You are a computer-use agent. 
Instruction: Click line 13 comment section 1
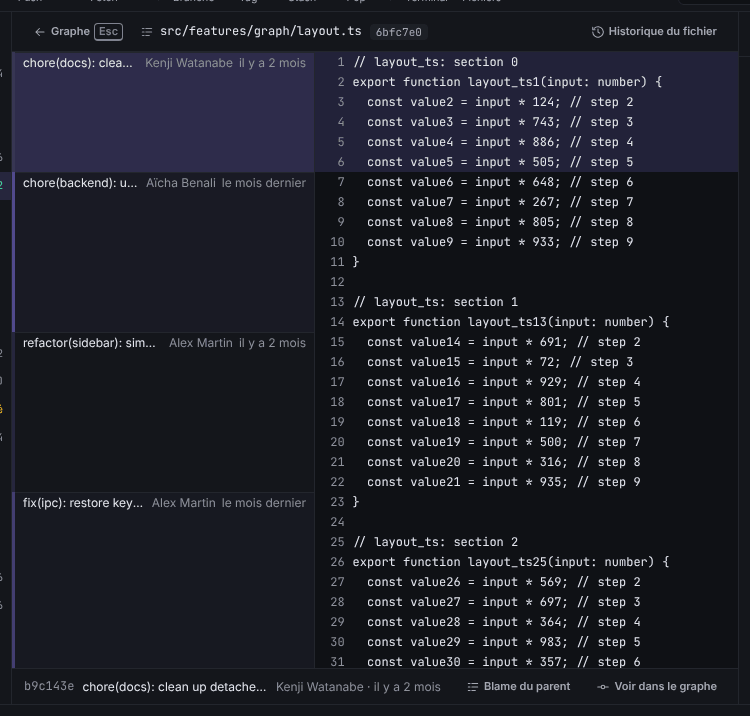click(435, 302)
